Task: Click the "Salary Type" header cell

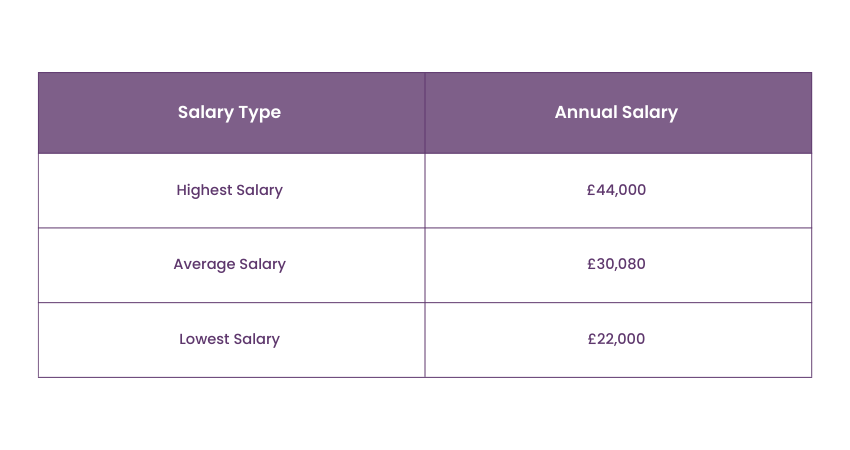Action: pyautogui.click(x=229, y=112)
